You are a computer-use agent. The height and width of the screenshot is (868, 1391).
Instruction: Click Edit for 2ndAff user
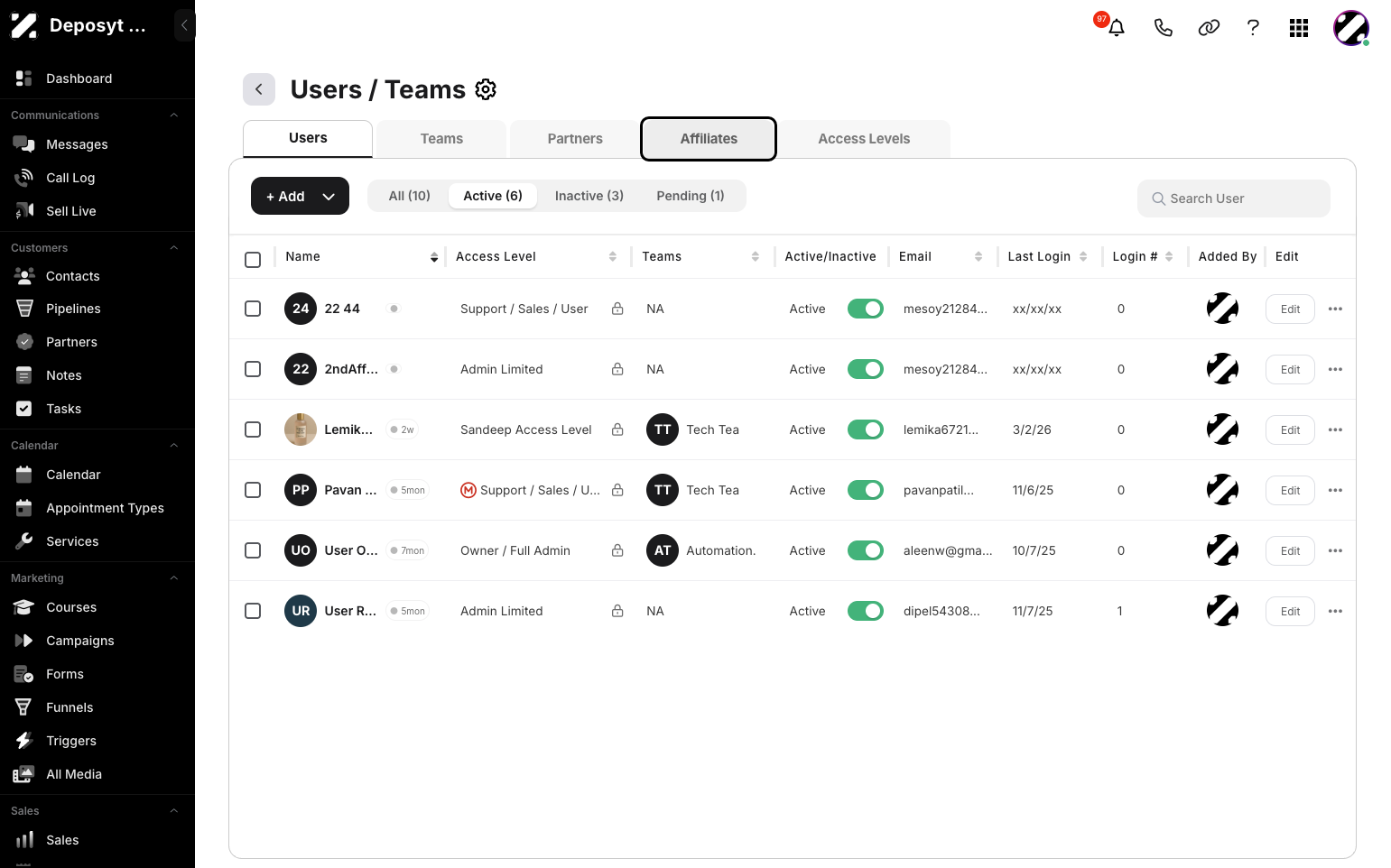tap(1290, 369)
